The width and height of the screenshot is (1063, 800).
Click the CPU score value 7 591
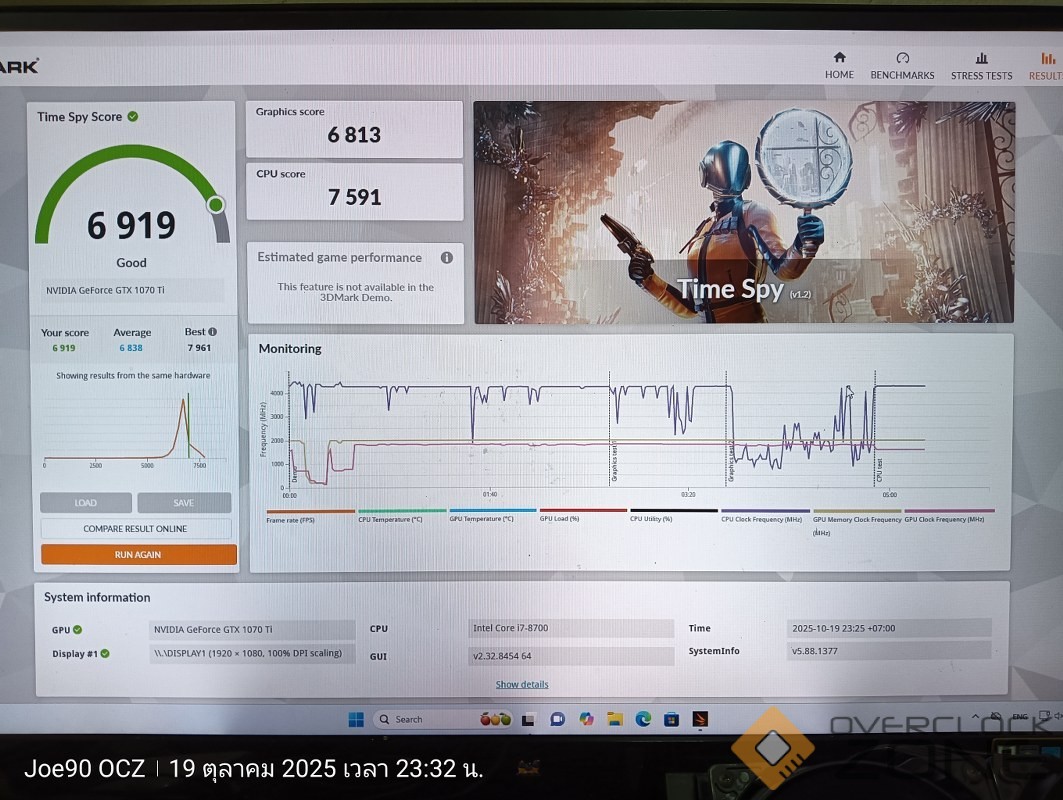[354, 197]
